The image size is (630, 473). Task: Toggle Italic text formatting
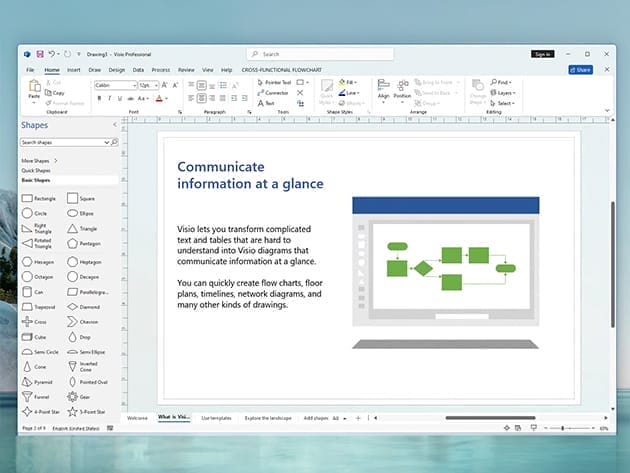pyautogui.click(x=109, y=99)
